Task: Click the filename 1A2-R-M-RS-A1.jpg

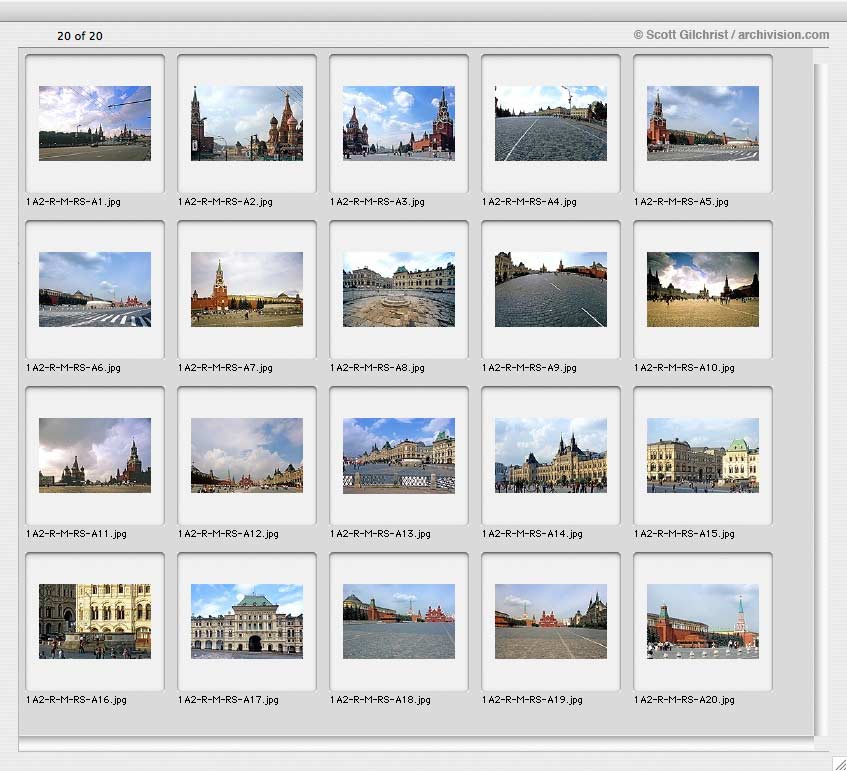Action: pyautogui.click(x=73, y=202)
